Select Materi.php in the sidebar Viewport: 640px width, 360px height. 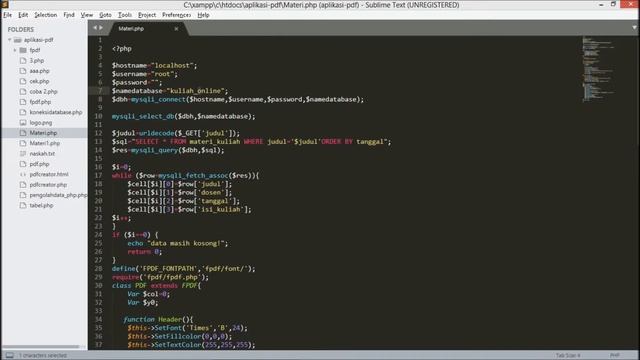(43, 133)
